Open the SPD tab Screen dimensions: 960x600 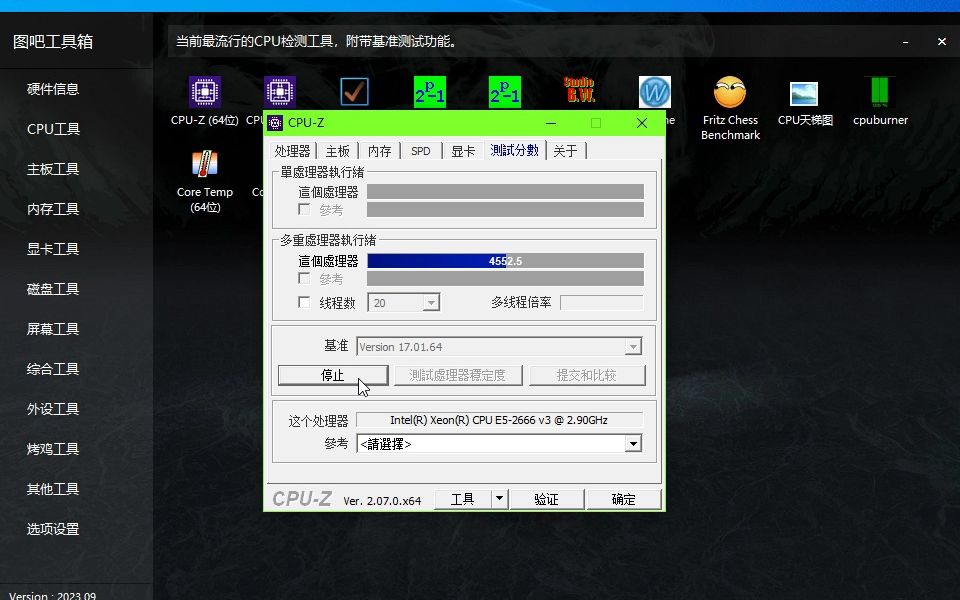click(421, 151)
